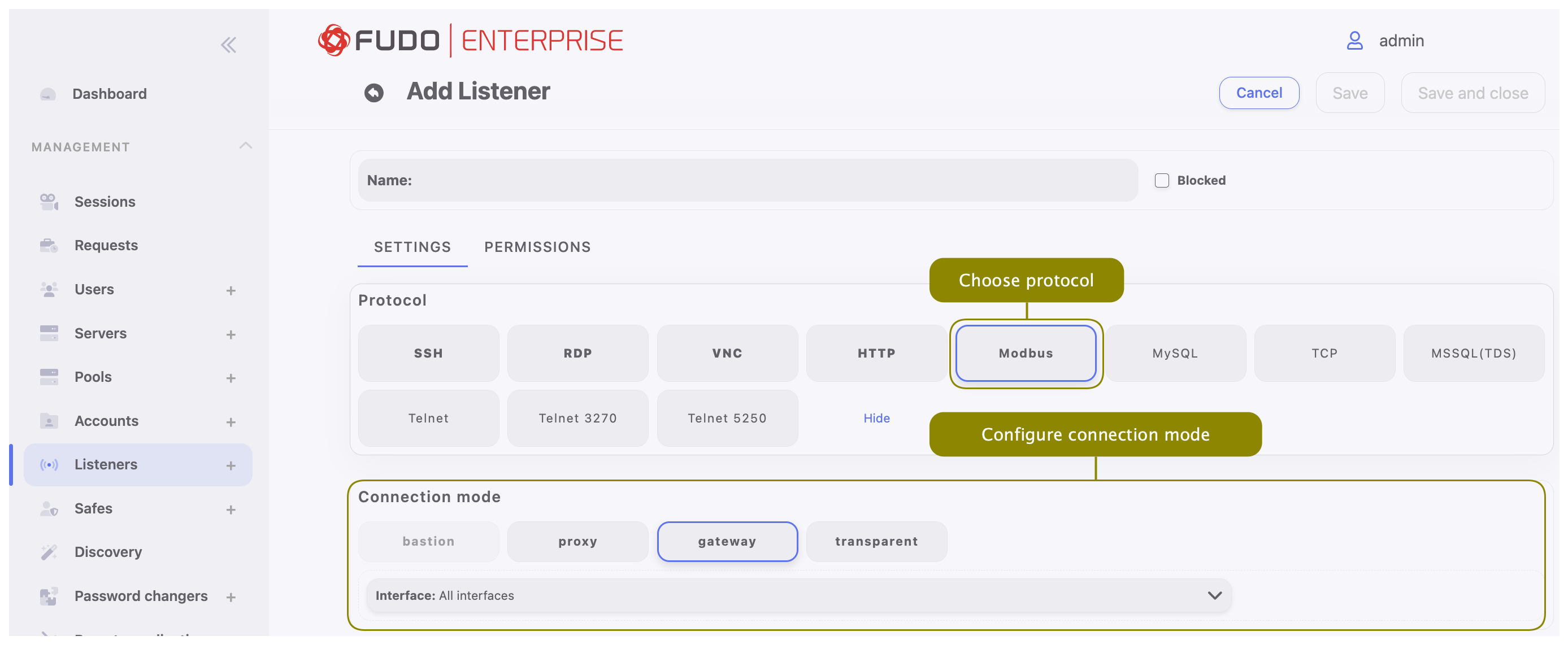Collapse the Management section
Image resolution: width=1568 pixels, height=649 pixels.
(245, 145)
